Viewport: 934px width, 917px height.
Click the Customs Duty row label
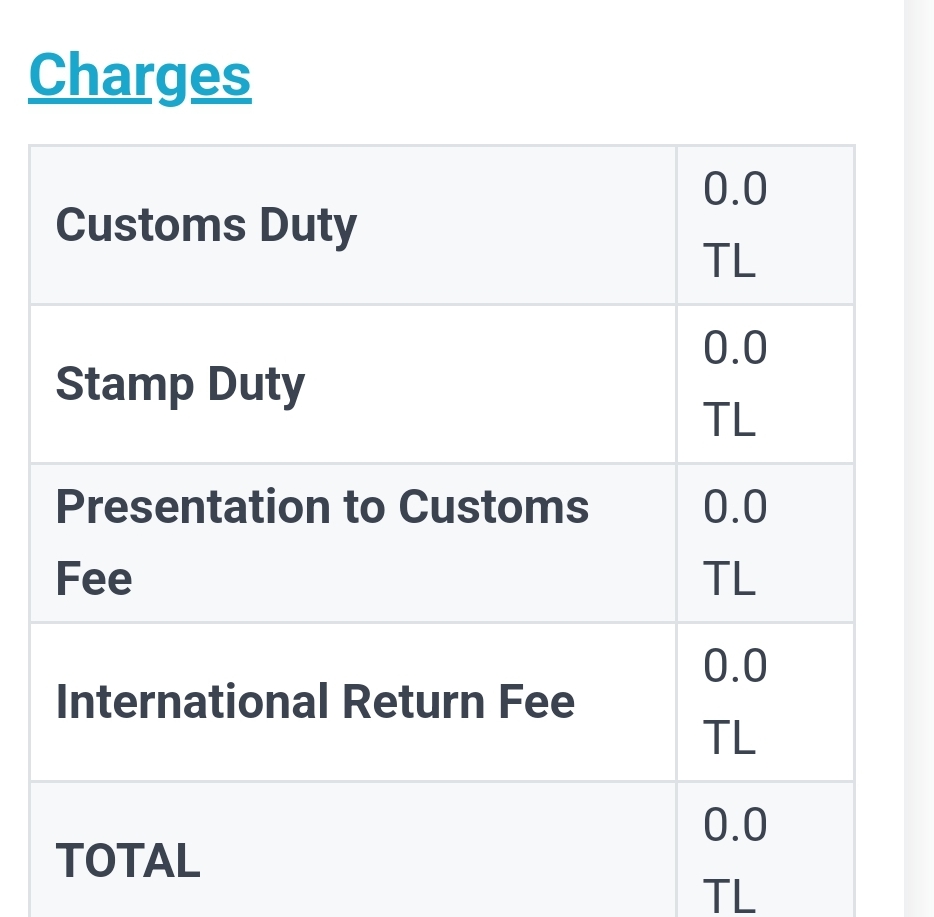click(206, 225)
